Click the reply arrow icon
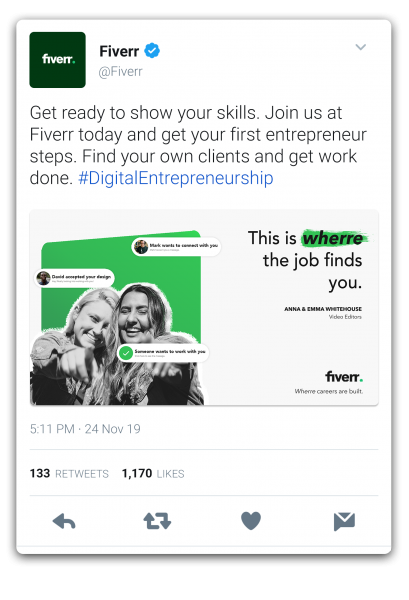 point(64,521)
